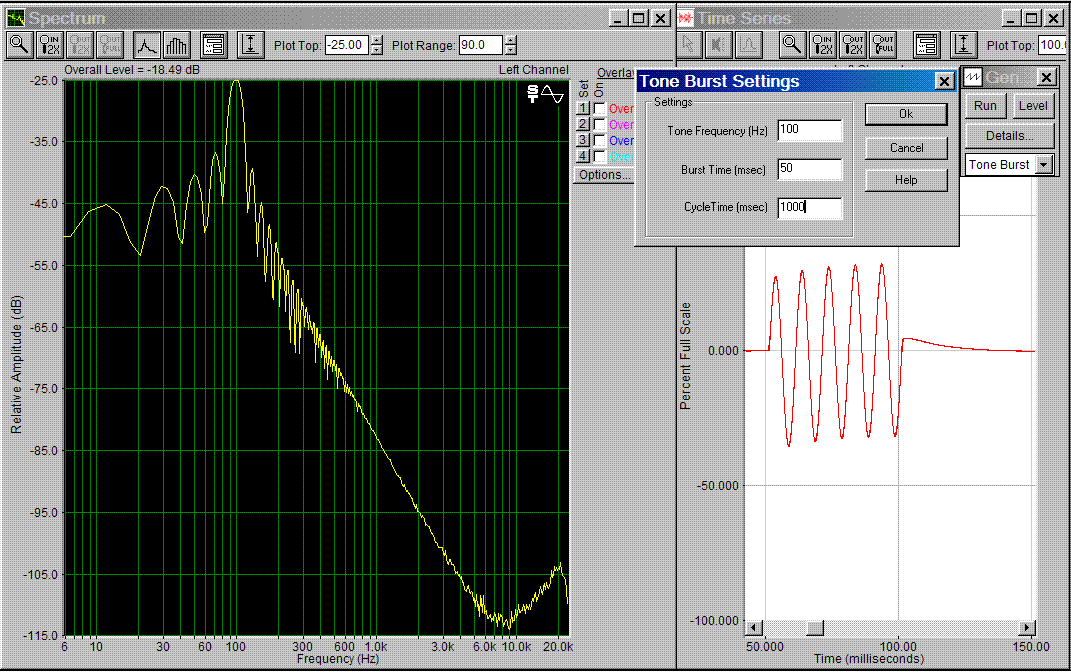Image resolution: width=1071 pixels, height=672 pixels.
Task: Toggle overlay 2 checkbox on
Action: (599, 125)
